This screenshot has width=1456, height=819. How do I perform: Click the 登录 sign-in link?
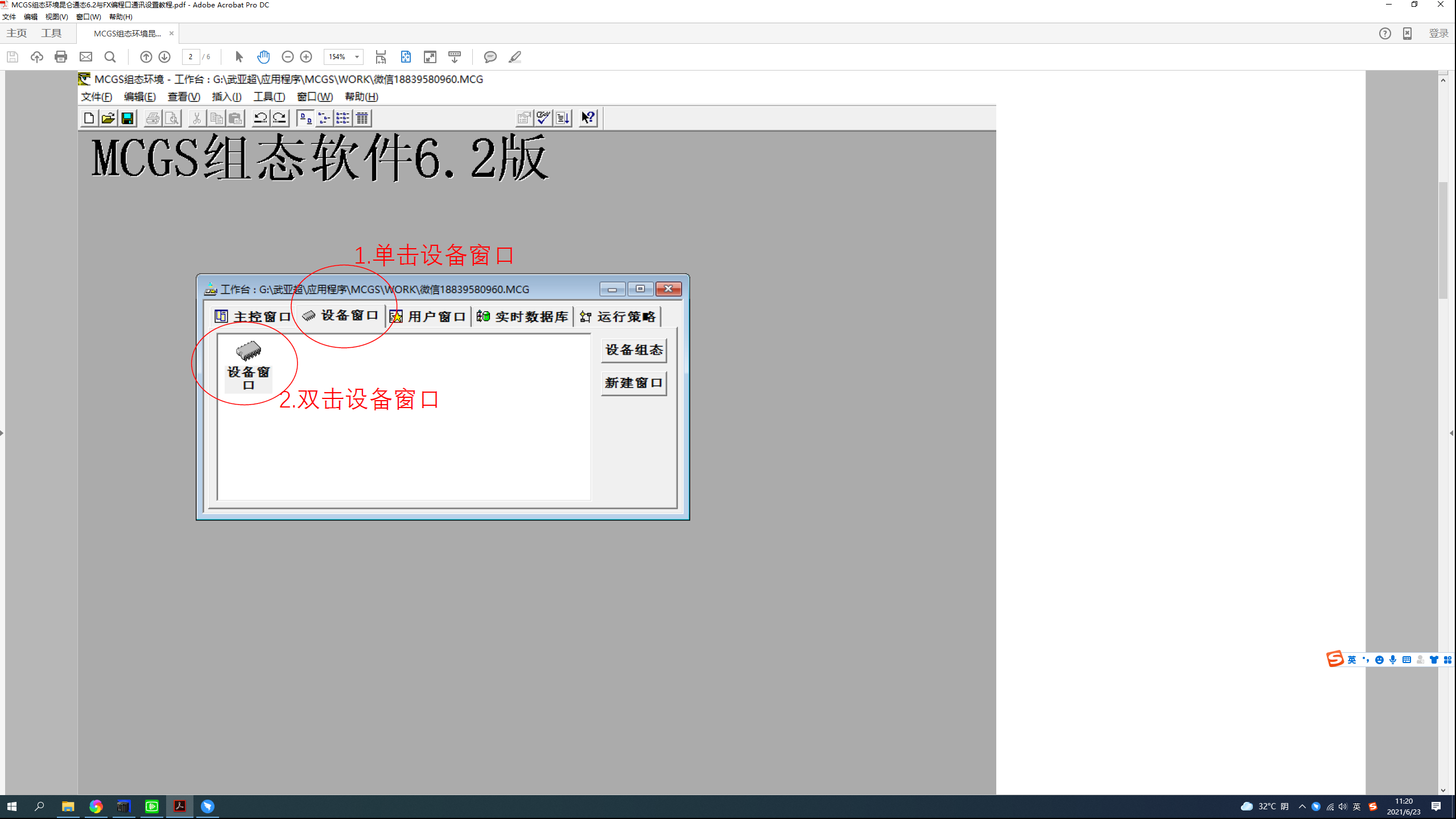click(x=1438, y=34)
